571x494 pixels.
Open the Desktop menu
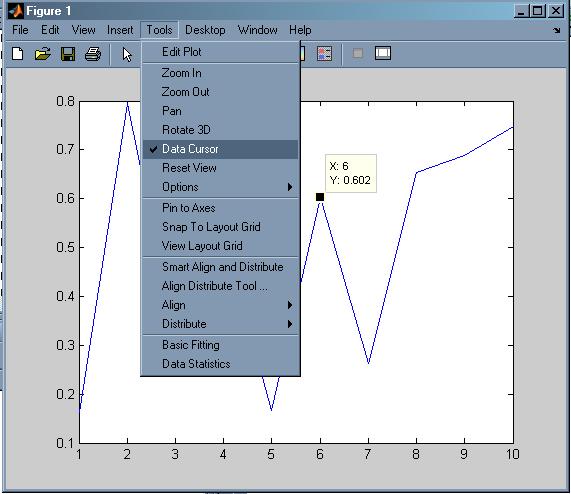point(205,30)
